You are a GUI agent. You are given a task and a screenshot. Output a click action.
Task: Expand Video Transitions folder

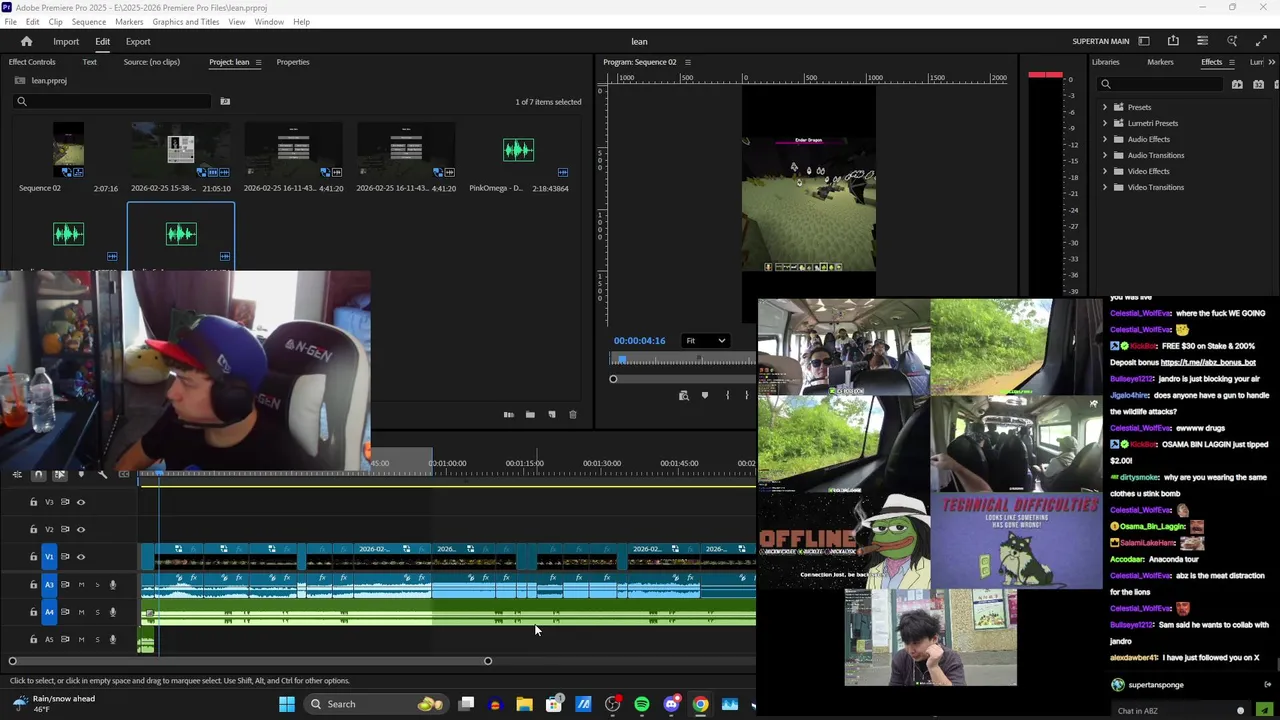pyautogui.click(x=1105, y=187)
